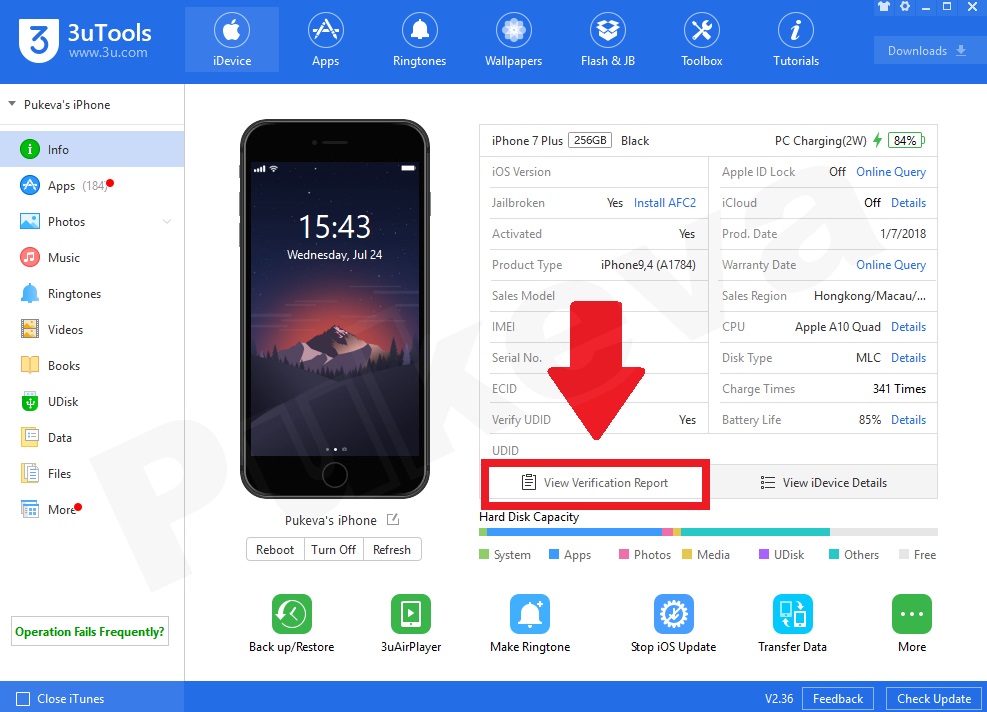Click the Product Type iPhone9,4 (A1784) value

coord(648,265)
